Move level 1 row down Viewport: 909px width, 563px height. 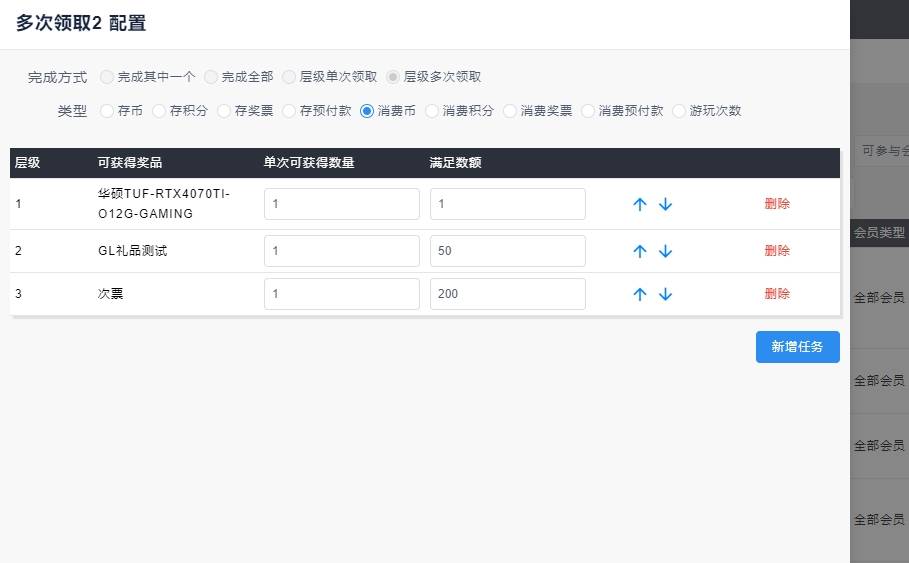pyautogui.click(x=666, y=204)
